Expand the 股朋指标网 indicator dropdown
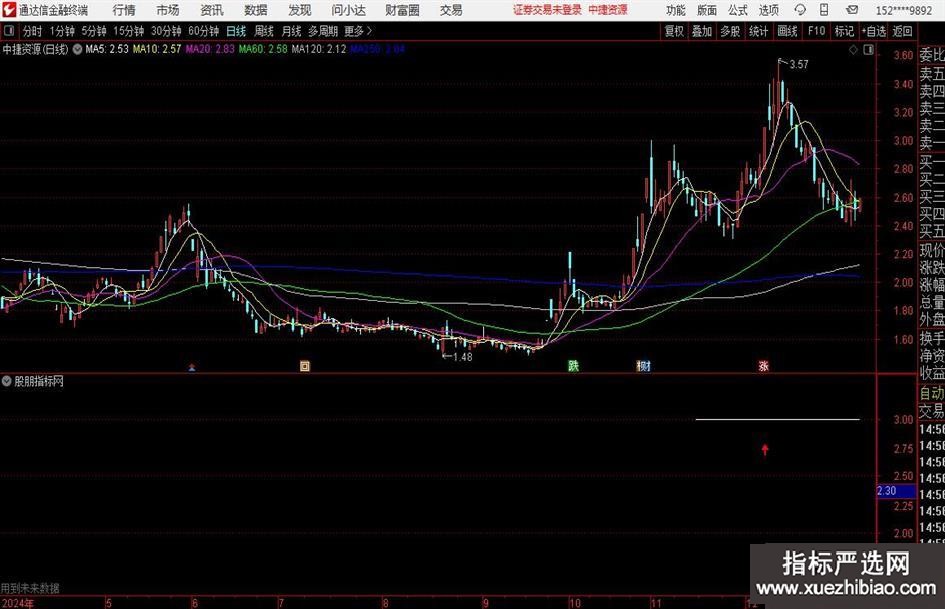Screen dimensions: 945x609 [7, 381]
